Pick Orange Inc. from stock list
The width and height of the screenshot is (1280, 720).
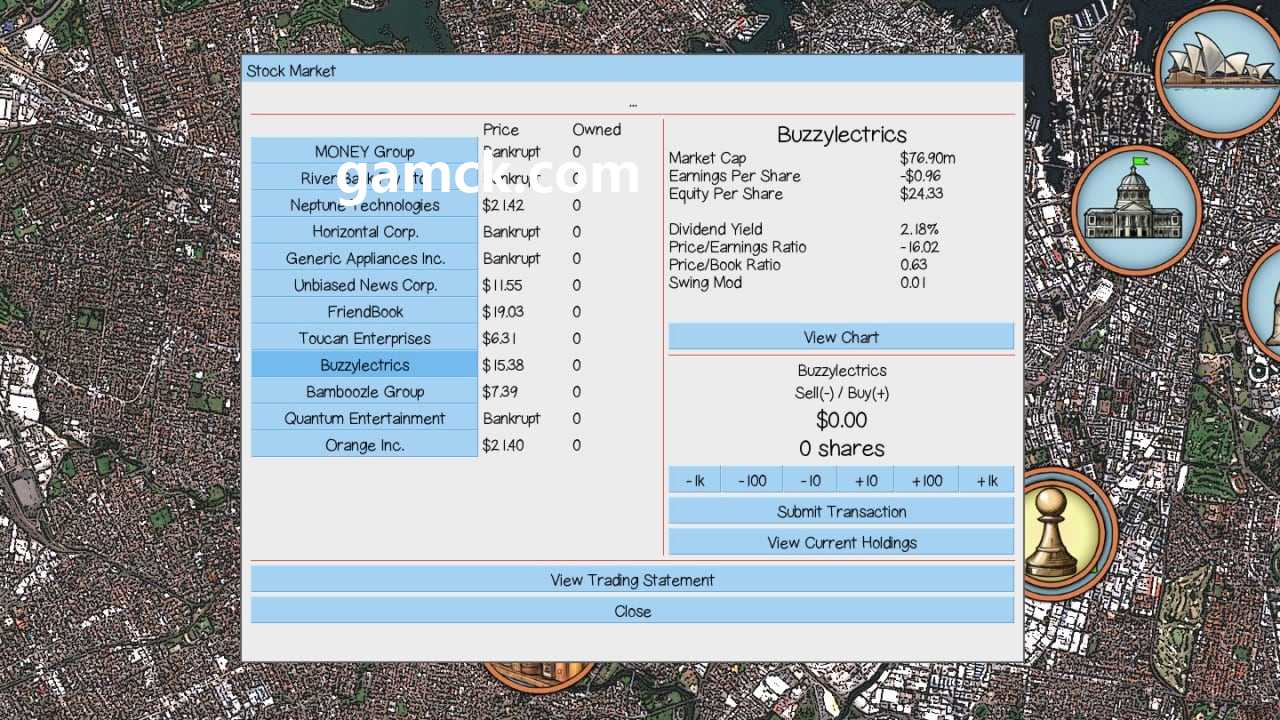364,445
